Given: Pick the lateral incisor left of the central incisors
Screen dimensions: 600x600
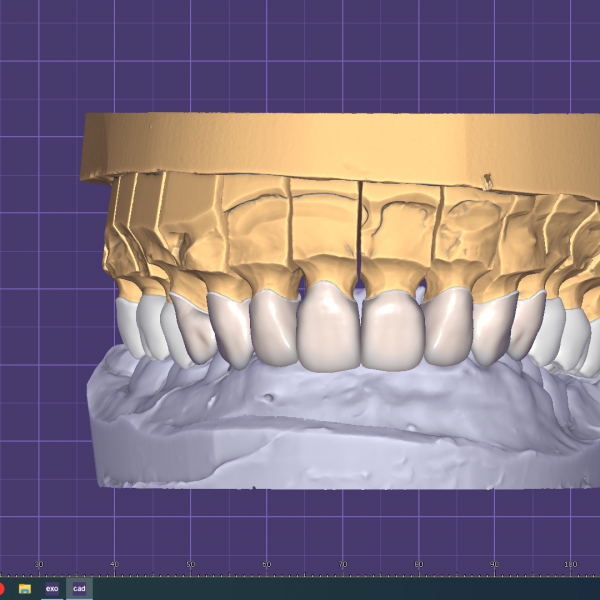Looking at the screenshot, I should pos(273,330).
